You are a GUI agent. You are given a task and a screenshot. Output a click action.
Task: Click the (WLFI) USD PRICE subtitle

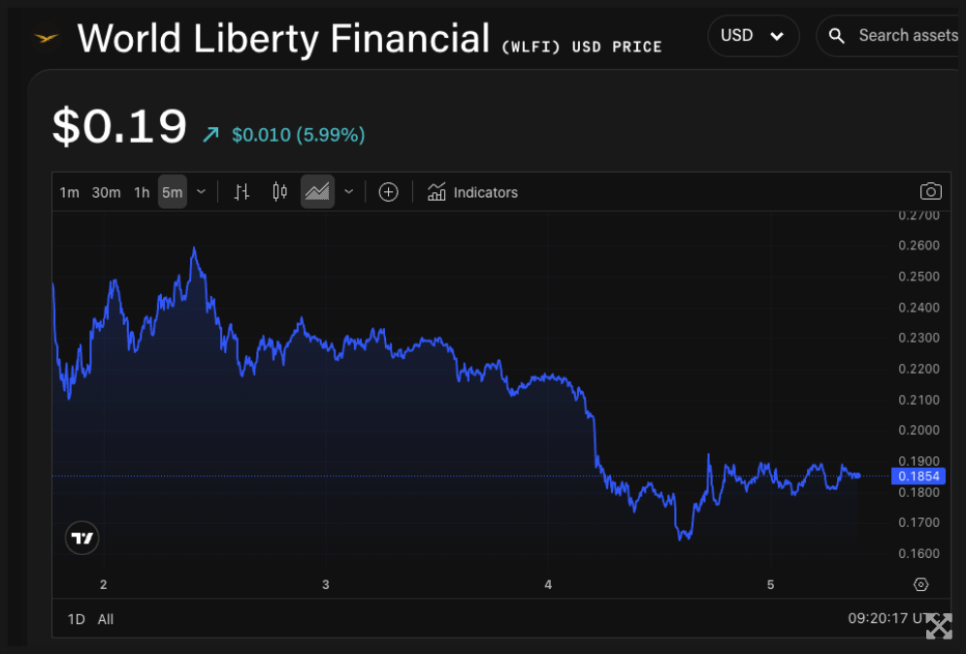pyautogui.click(x=582, y=47)
